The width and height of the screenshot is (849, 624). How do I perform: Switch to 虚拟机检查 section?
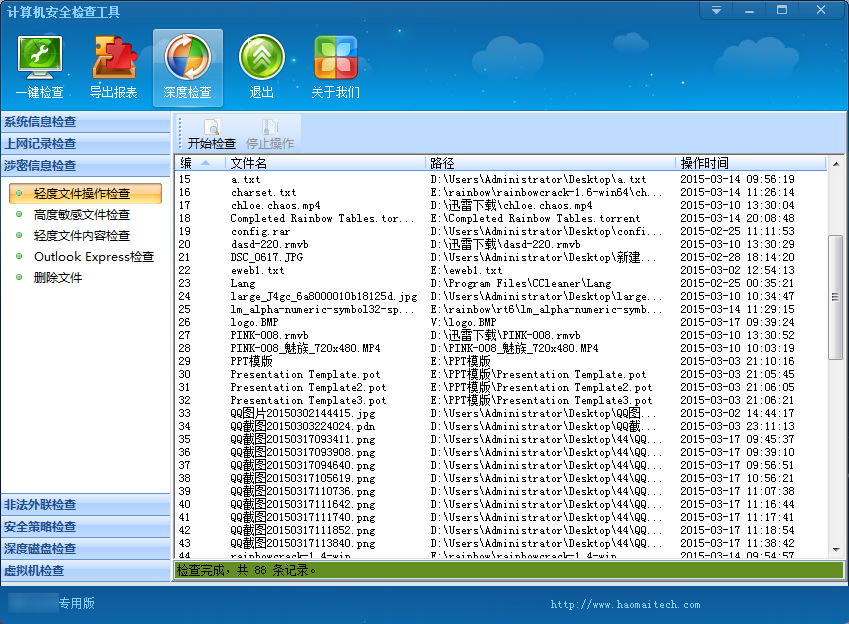coord(86,571)
